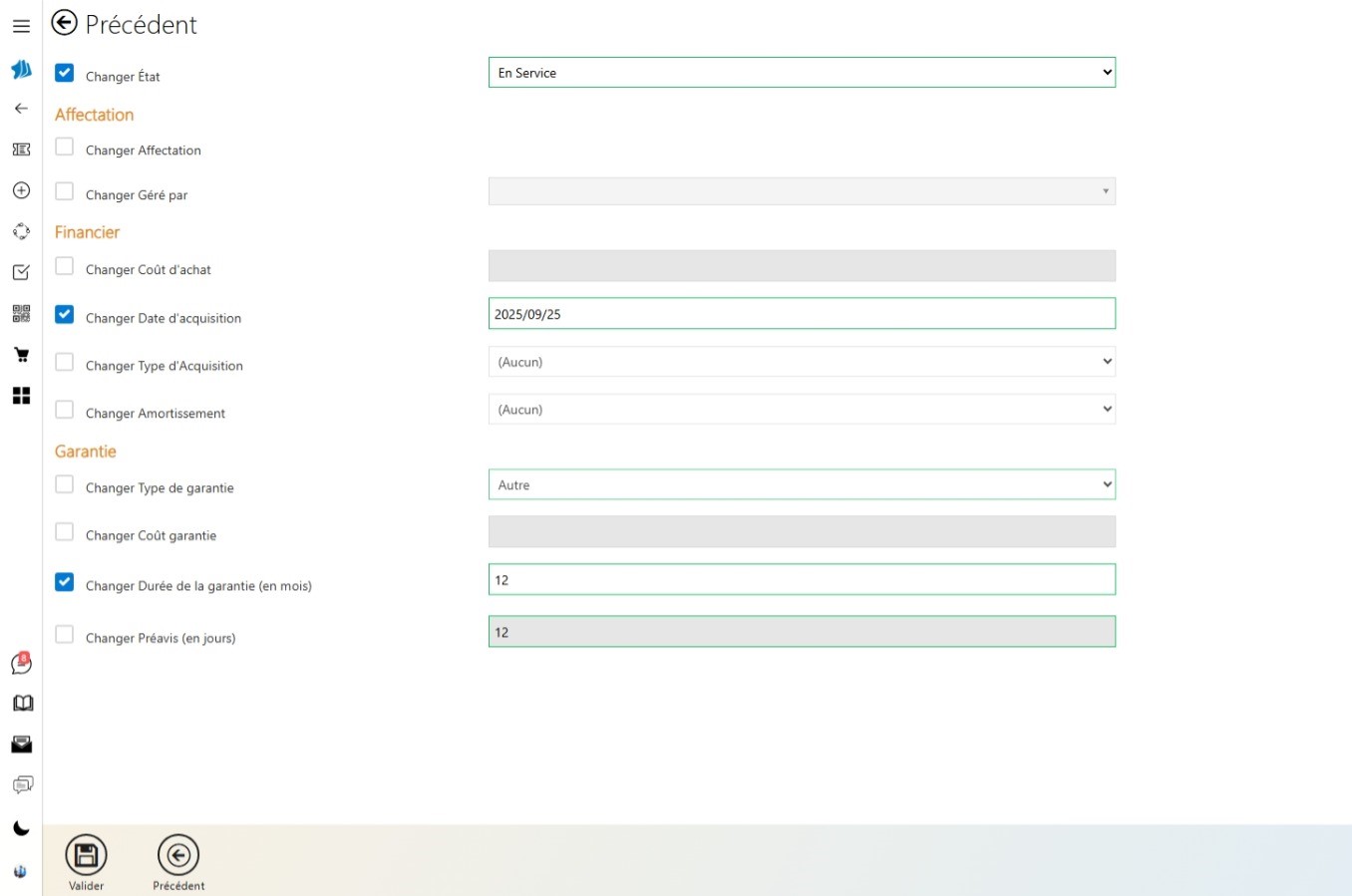
Task: Uncheck the Changer État checkbox
Action: [65, 73]
